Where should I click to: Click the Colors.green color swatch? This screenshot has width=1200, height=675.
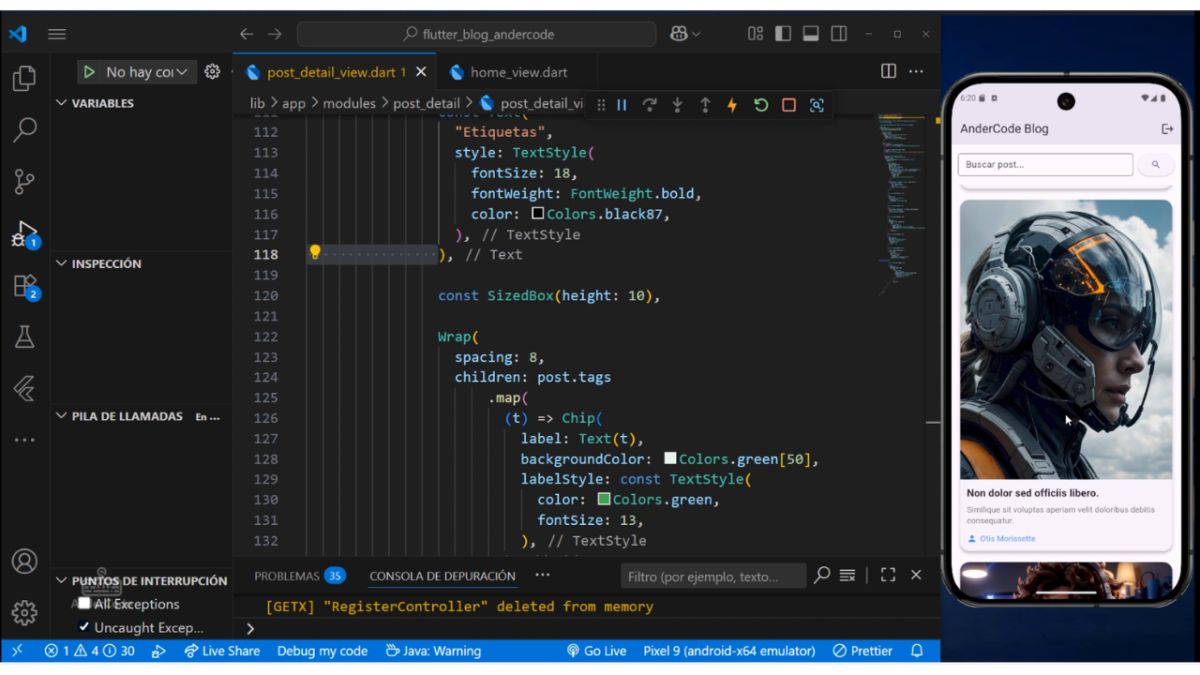point(604,499)
